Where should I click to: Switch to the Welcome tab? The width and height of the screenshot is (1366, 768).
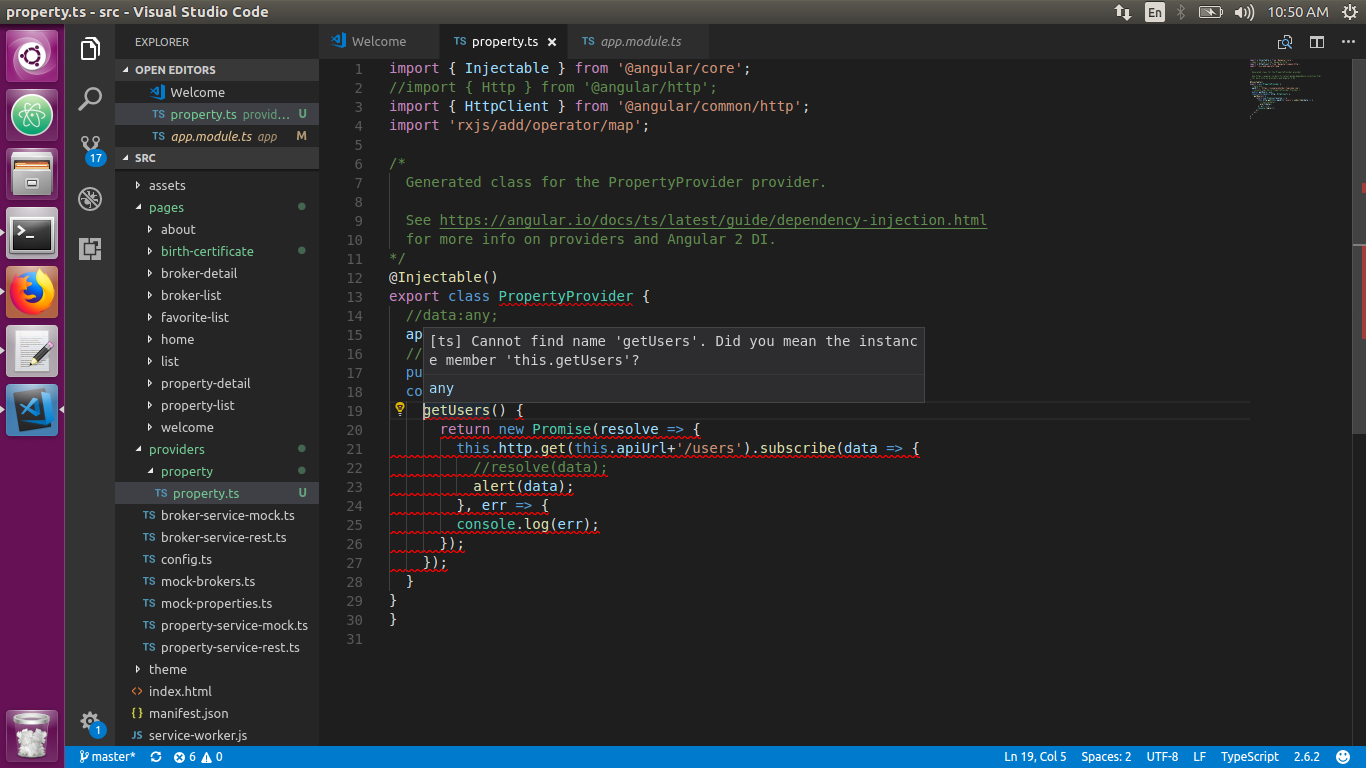378,42
